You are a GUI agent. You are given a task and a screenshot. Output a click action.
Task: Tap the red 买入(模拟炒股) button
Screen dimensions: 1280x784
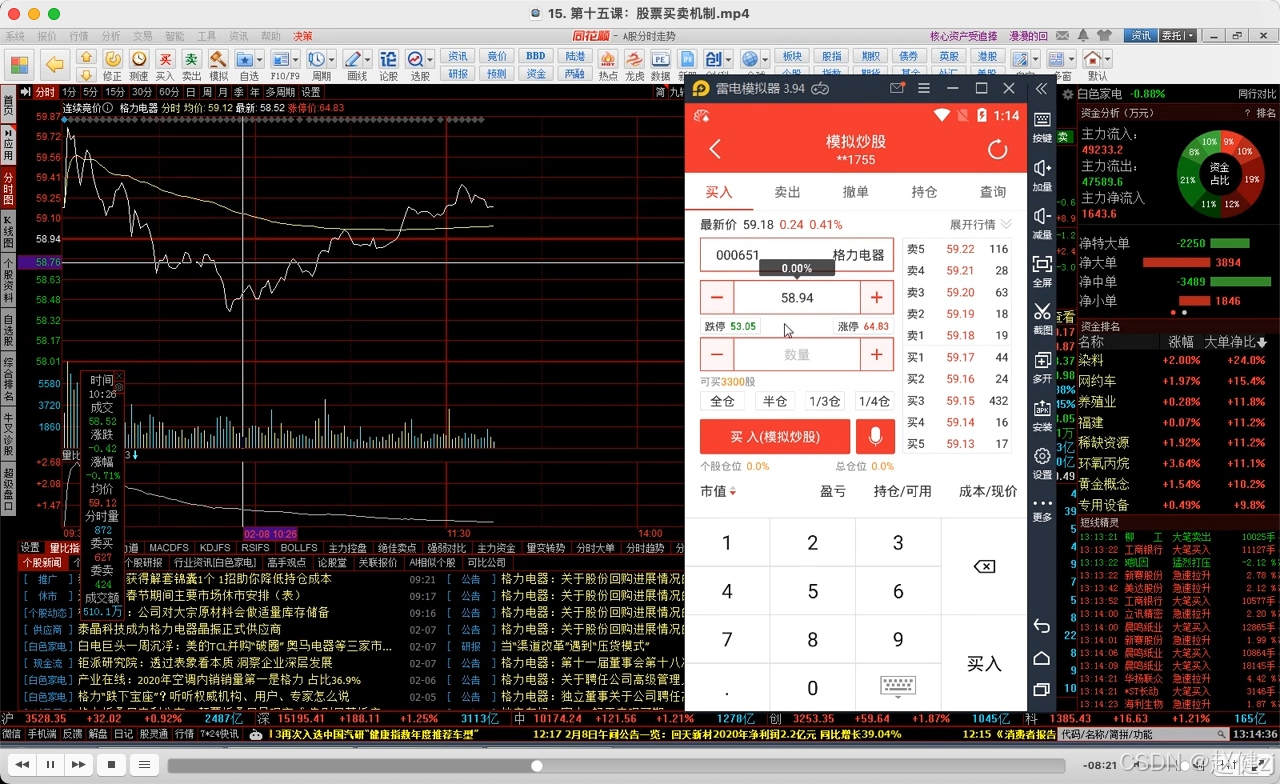click(x=775, y=437)
